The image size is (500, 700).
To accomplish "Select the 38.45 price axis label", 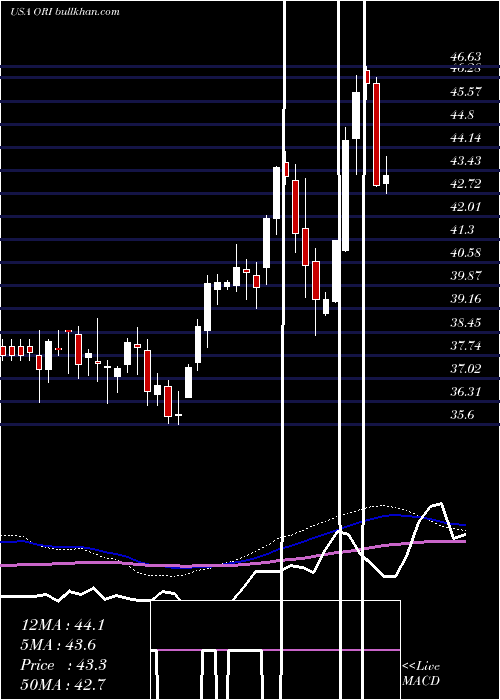I will 466,322.
